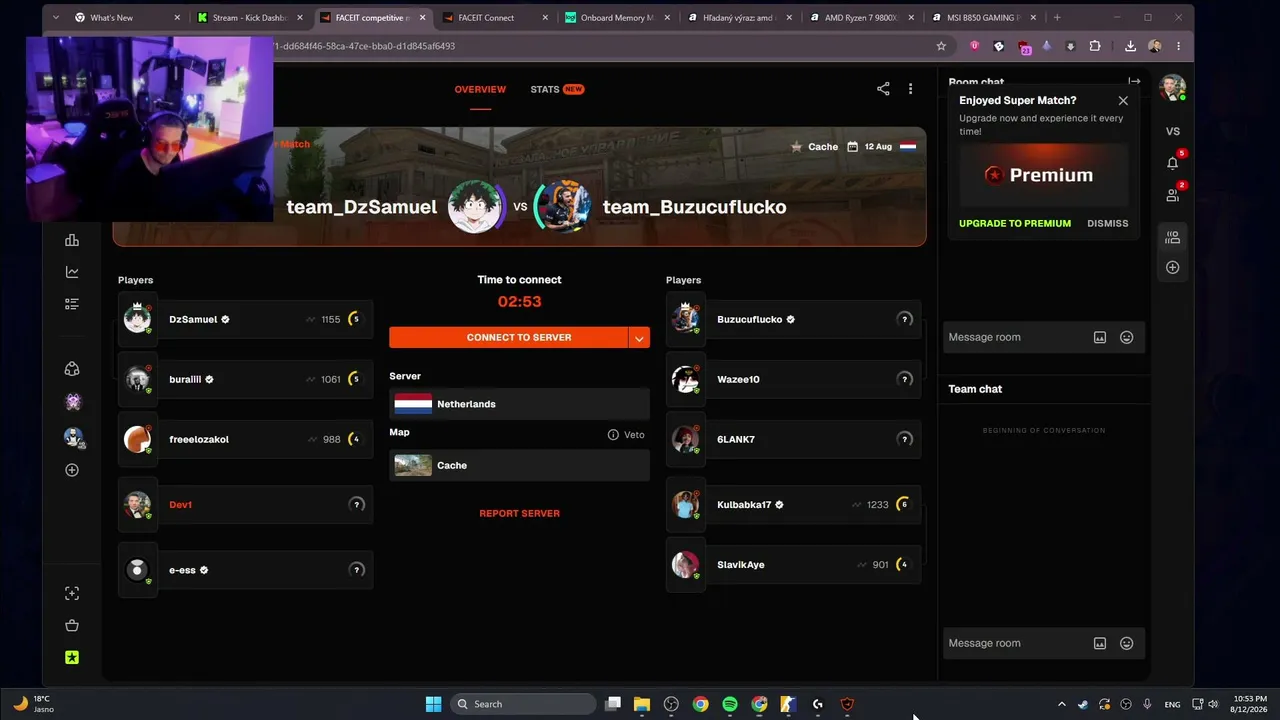
Task: Open File Explorer from the taskbar
Action: pyautogui.click(x=642, y=704)
